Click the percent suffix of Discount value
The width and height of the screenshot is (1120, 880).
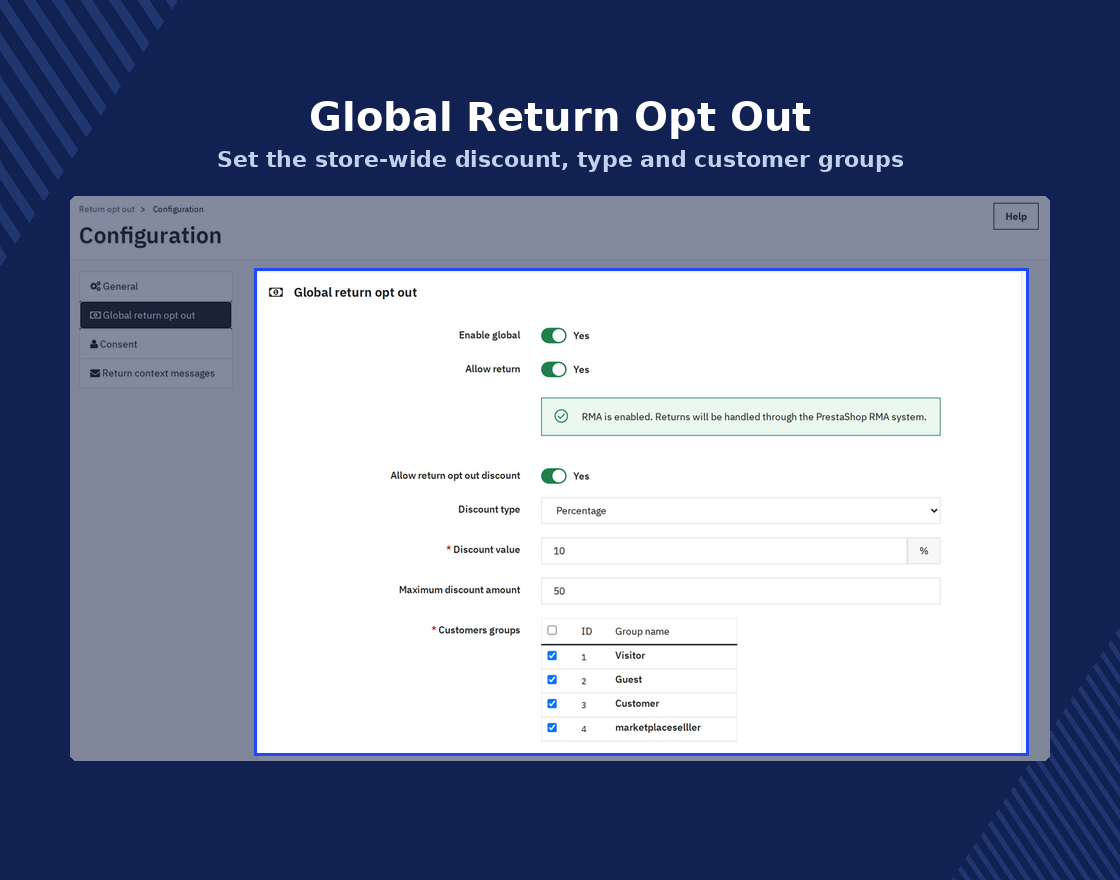click(x=924, y=551)
